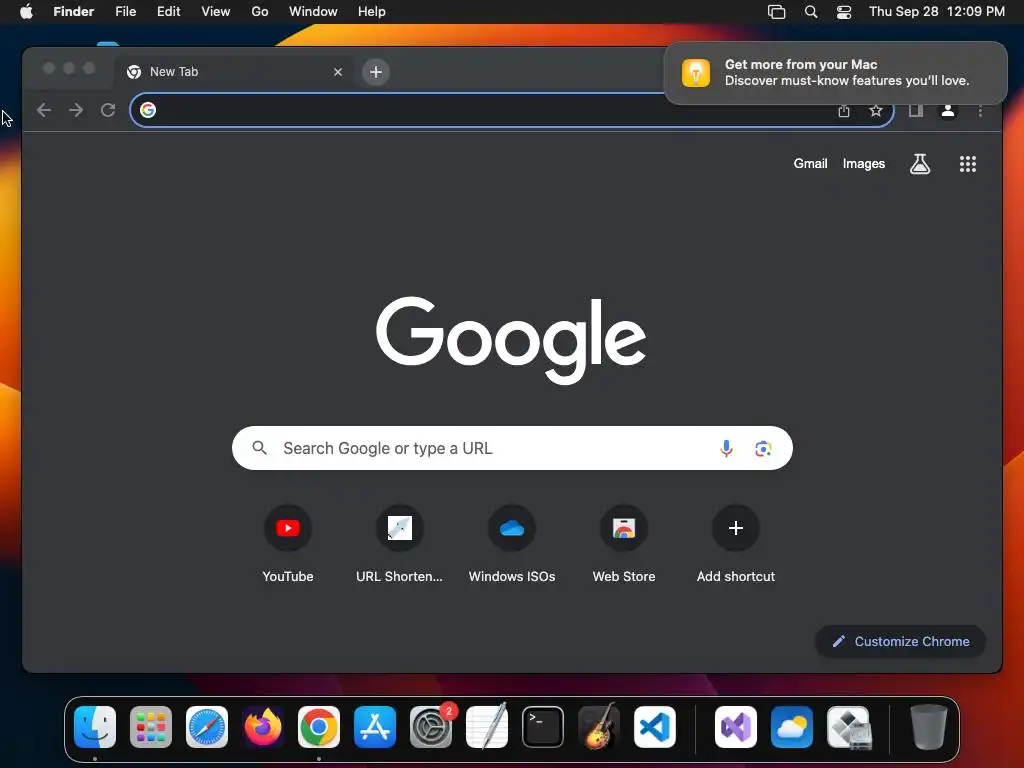Click the Stage Manager menu bar icon
Screen dimensions: 1024x768
click(x=776, y=12)
